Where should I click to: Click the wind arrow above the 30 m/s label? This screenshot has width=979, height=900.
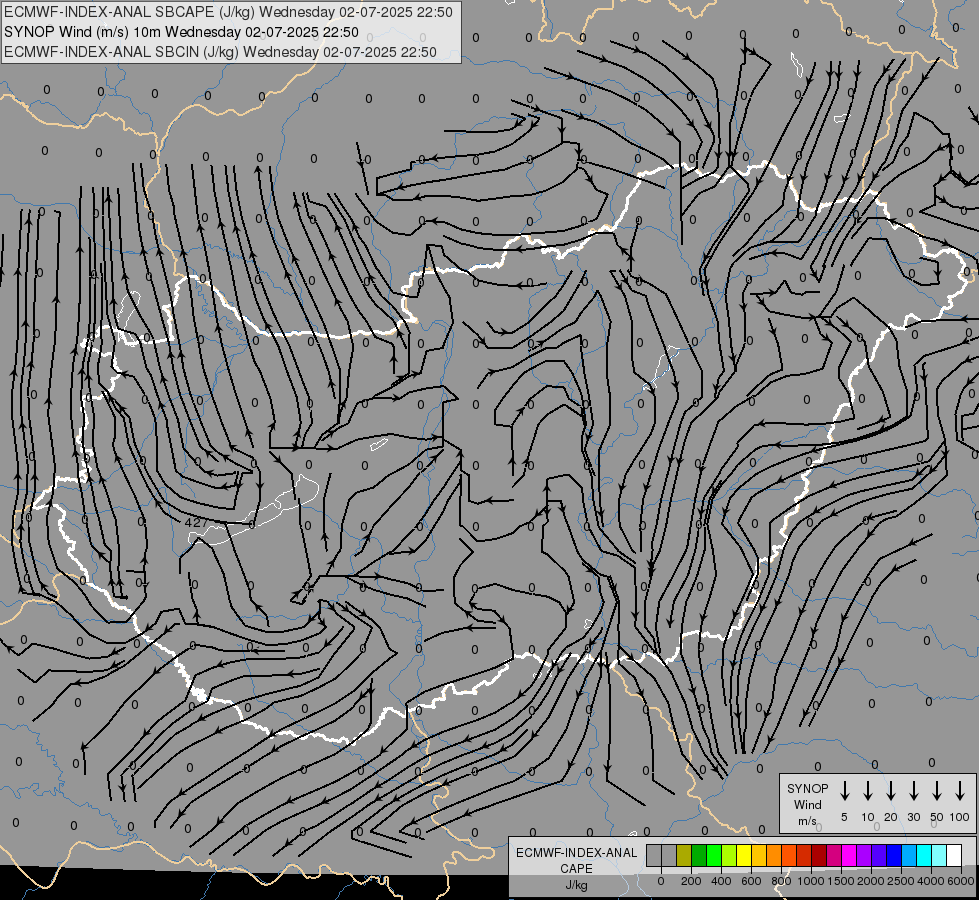coord(913,791)
